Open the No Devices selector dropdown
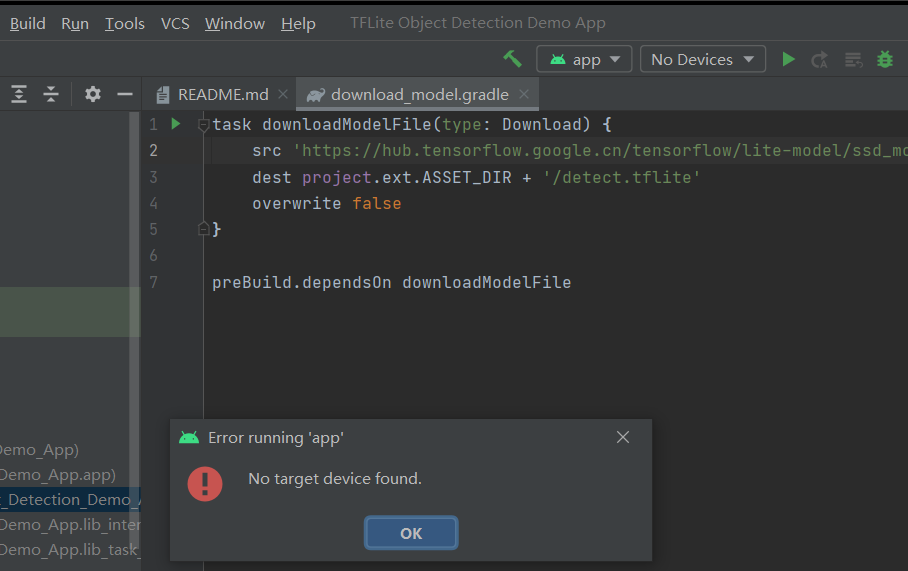The width and height of the screenshot is (908, 571). click(702, 59)
